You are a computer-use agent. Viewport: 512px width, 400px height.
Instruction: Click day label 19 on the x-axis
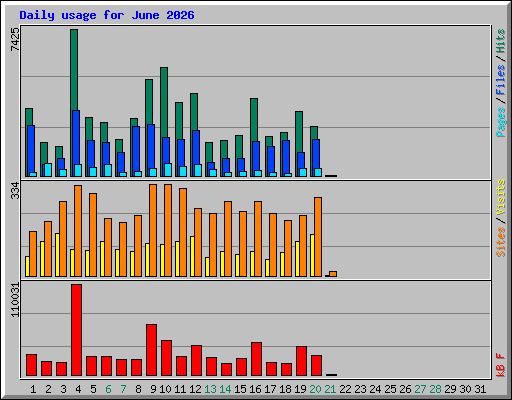pyautogui.click(x=300, y=389)
